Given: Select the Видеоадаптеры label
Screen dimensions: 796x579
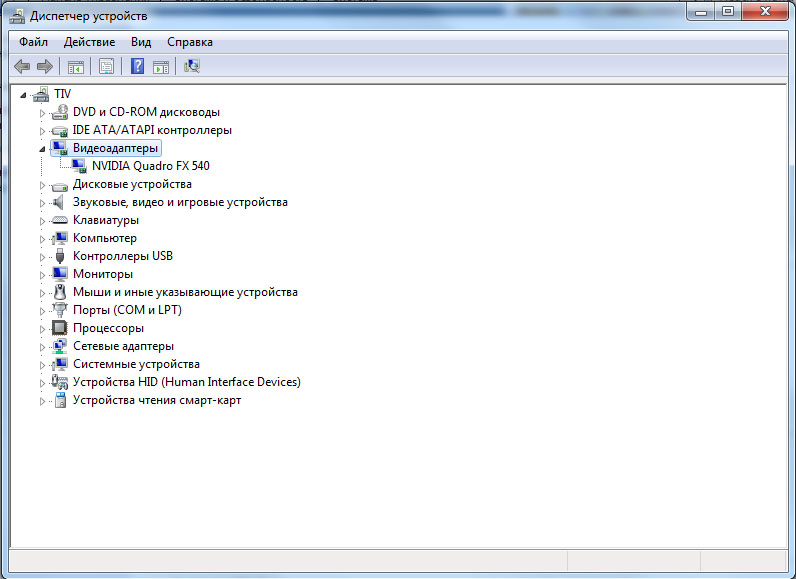Looking at the screenshot, I should [115, 148].
